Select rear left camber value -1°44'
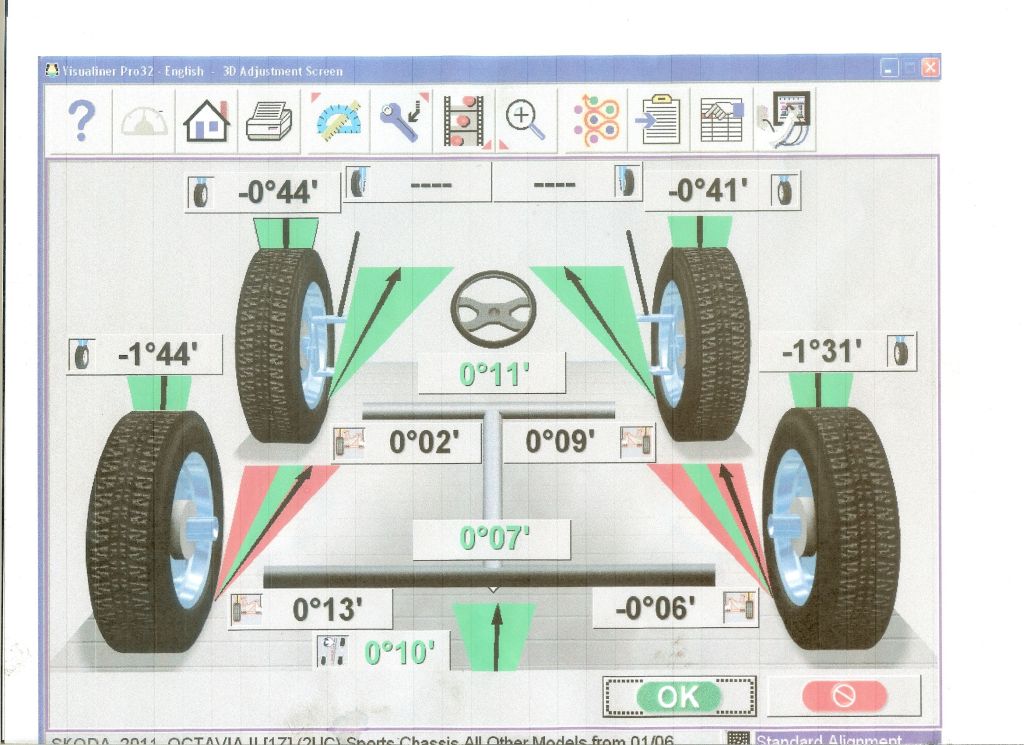The height and width of the screenshot is (745, 1024). click(x=158, y=355)
